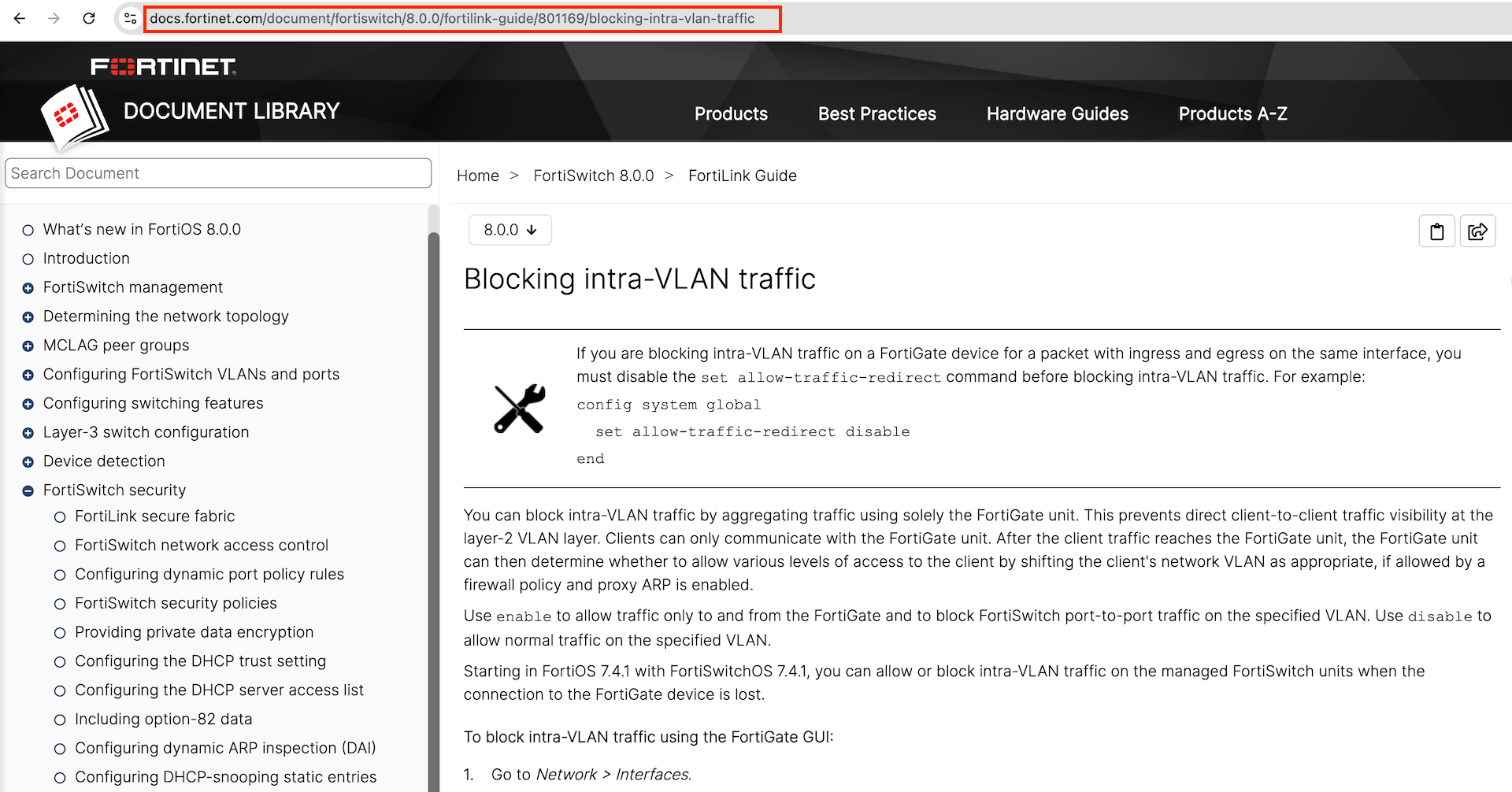This screenshot has width=1512, height=792.
Task: Open site information icon beside the URL
Action: tap(130, 18)
